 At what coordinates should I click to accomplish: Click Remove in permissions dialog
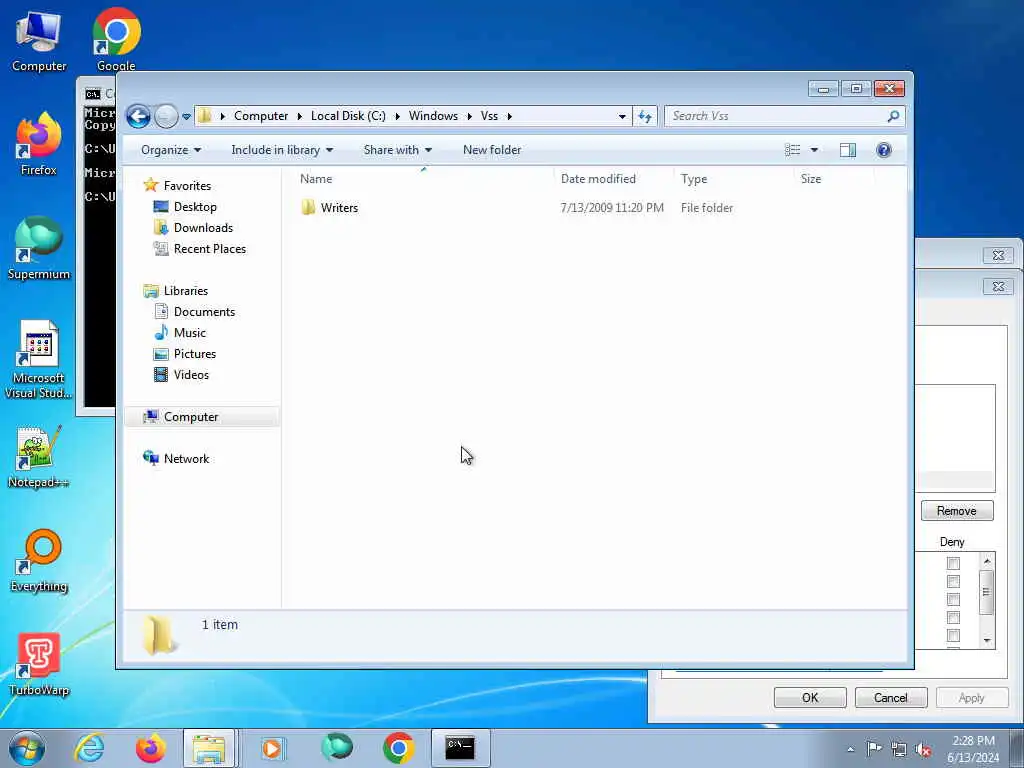957,511
